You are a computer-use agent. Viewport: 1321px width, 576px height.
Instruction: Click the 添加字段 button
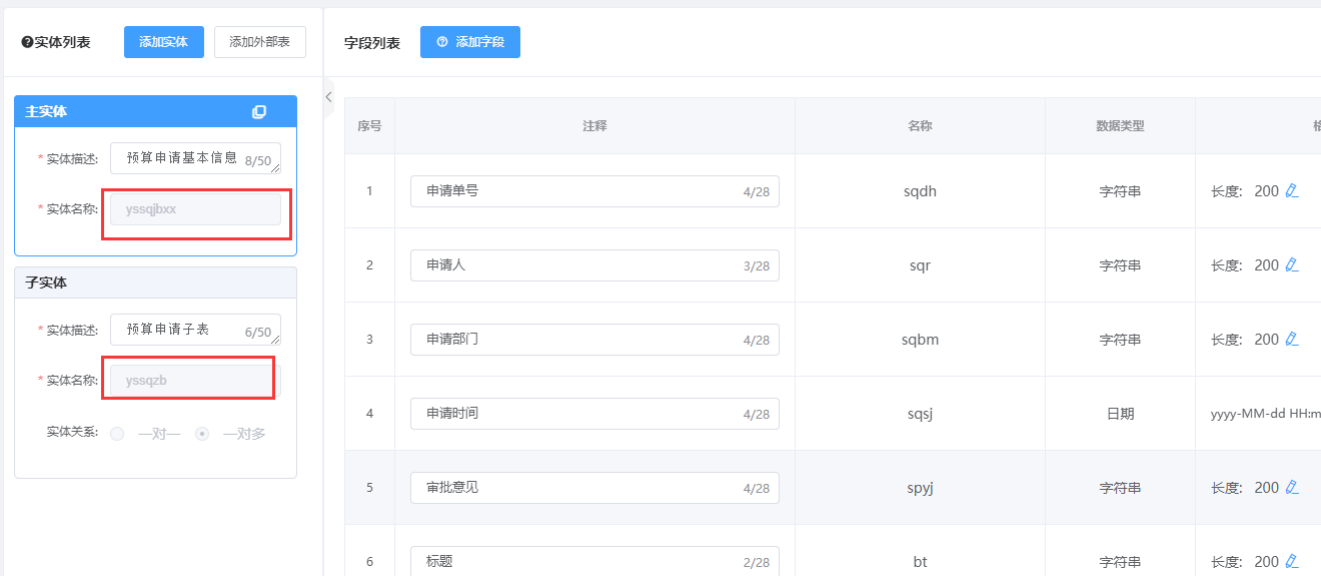(470, 42)
